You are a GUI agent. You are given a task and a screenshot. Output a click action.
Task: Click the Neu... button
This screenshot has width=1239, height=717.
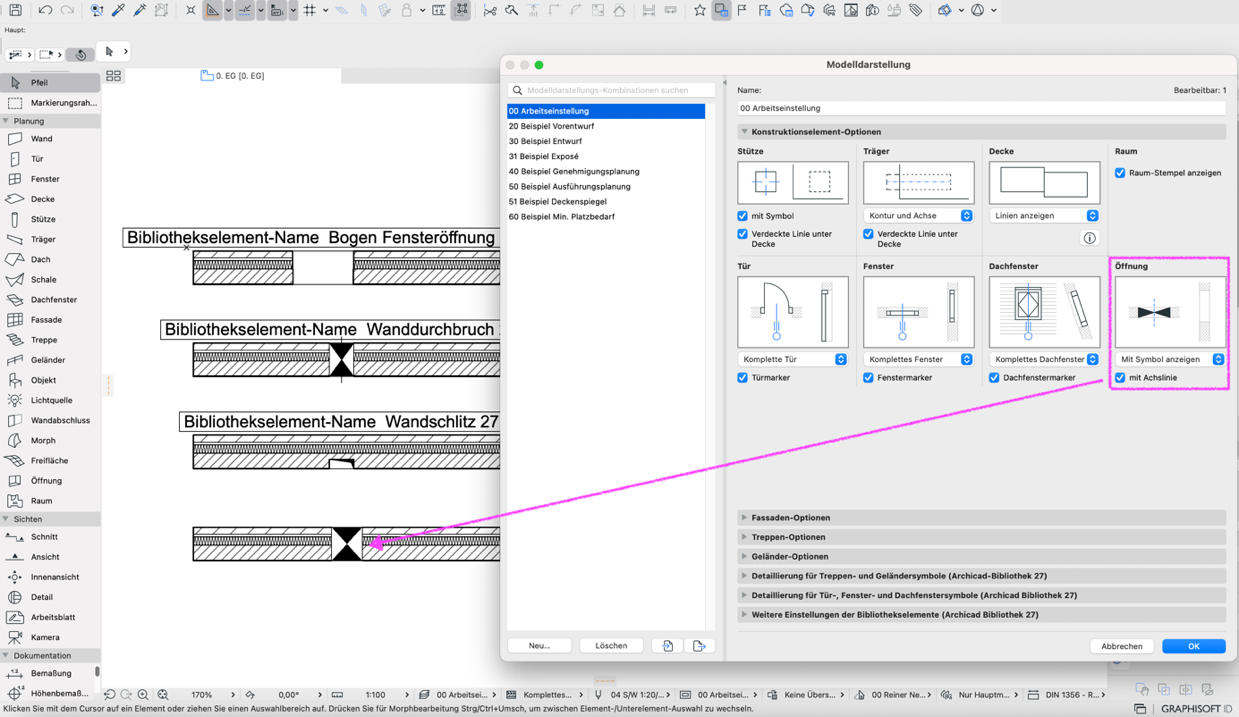(x=540, y=646)
